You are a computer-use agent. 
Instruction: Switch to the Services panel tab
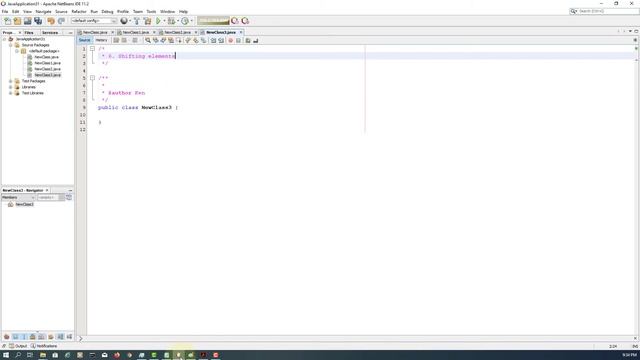[x=50, y=32]
